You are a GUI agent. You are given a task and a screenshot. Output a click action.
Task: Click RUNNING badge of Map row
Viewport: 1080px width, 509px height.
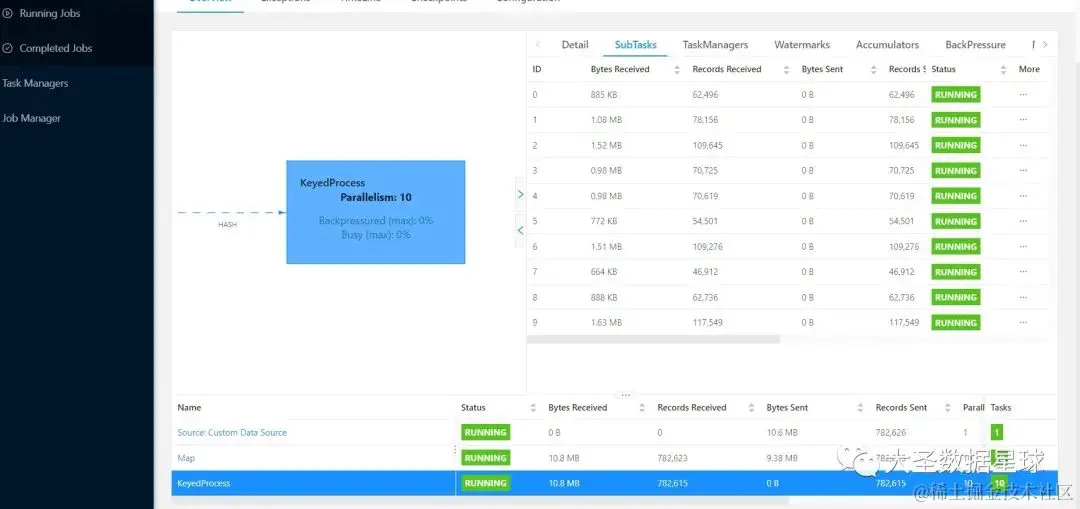click(x=486, y=458)
